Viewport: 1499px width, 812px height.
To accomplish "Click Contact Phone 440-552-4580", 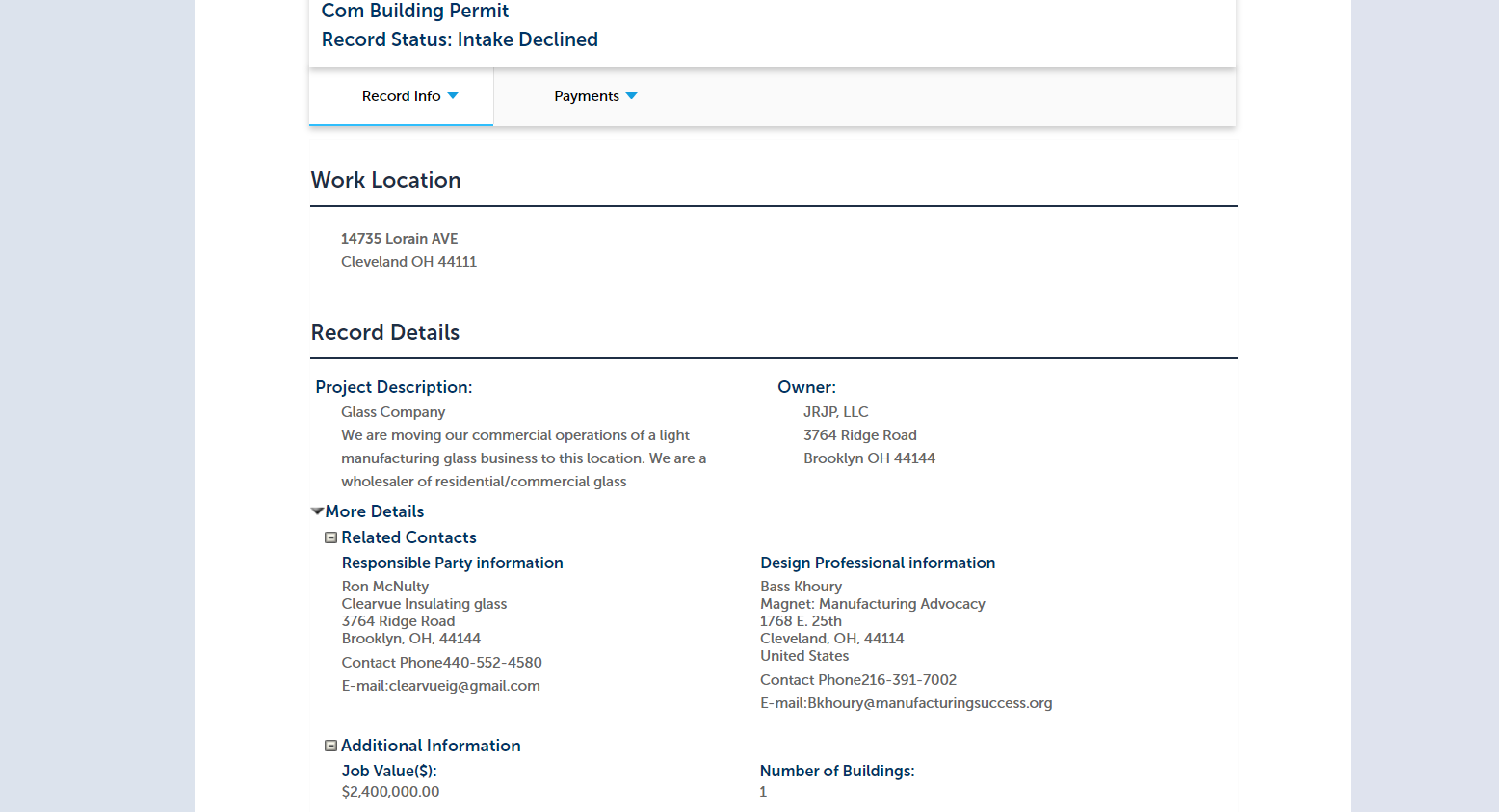I will pyautogui.click(x=442, y=663).
